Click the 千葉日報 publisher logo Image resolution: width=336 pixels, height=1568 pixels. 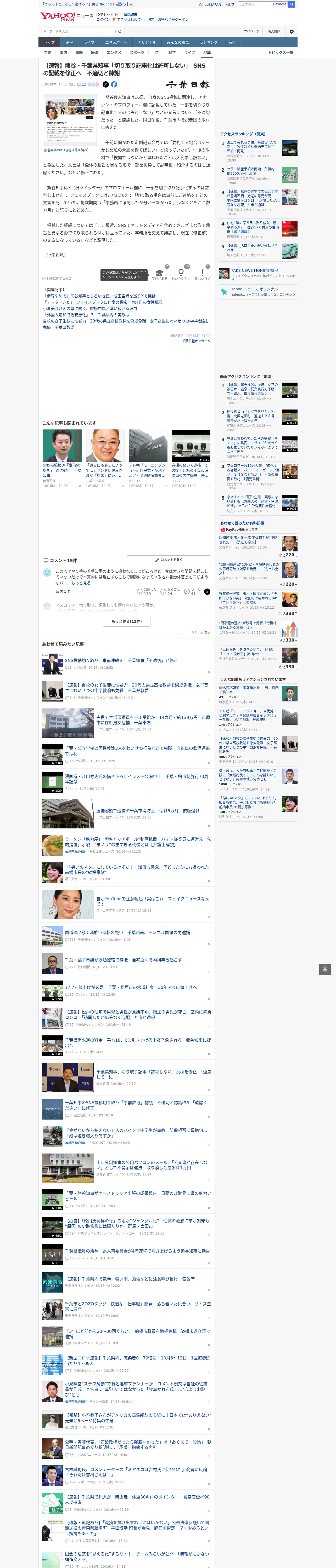pyautogui.click(x=188, y=85)
